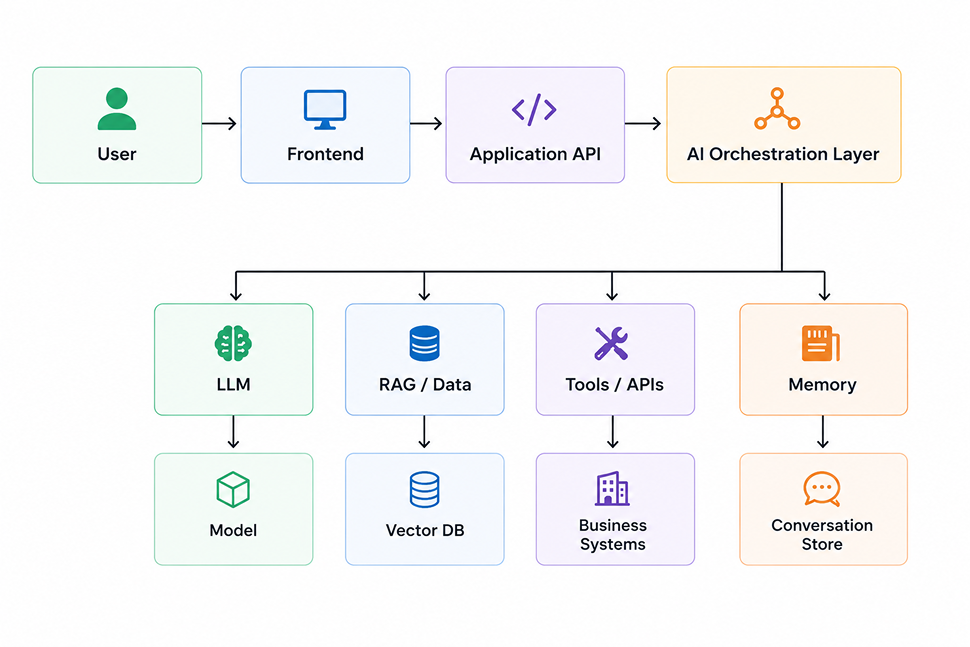Click the orange orchestration network icon
Image resolution: width=970 pixels, height=647 pixels.
point(777,109)
